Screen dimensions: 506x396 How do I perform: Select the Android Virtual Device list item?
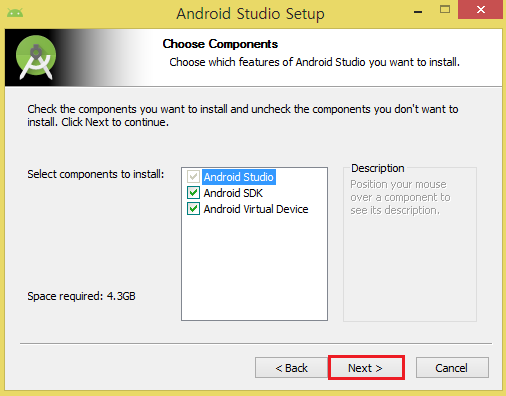(256, 209)
